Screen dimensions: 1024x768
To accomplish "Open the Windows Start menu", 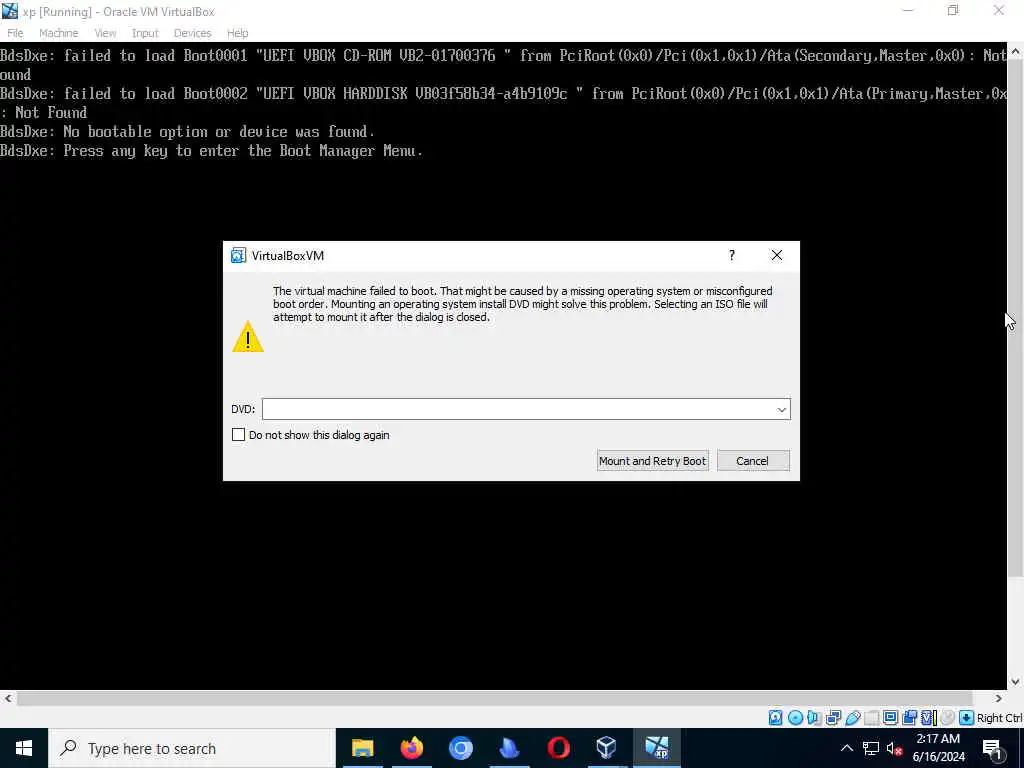I will coord(24,748).
